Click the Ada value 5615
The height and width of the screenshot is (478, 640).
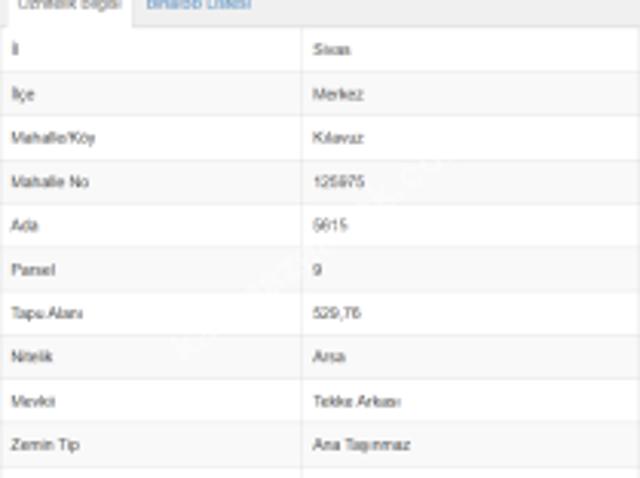(330, 226)
